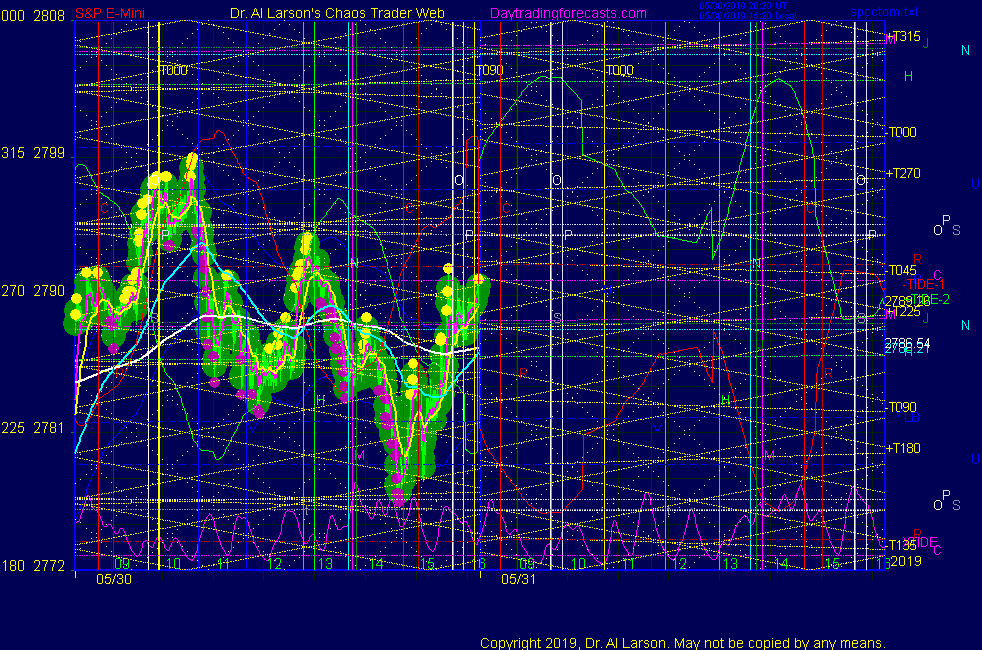The image size is (982, 650).
Task: Click the red "-TIDE-1" label
Action: click(x=923, y=285)
